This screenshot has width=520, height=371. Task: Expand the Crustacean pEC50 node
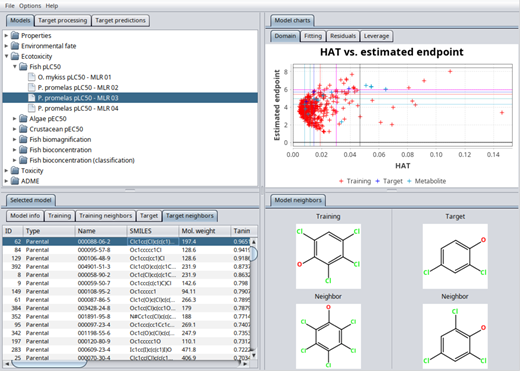[15, 129]
